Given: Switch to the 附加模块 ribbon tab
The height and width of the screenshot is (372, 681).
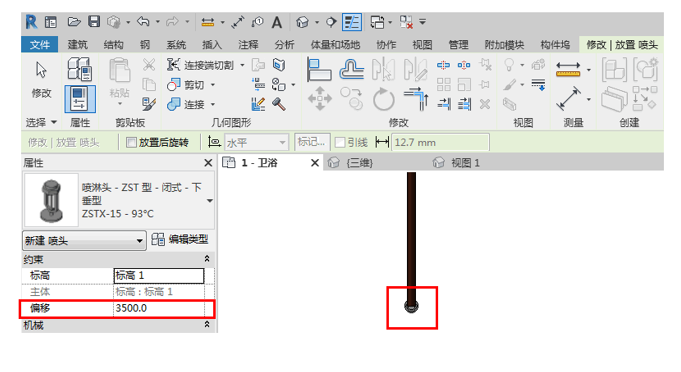Looking at the screenshot, I should 504,45.
